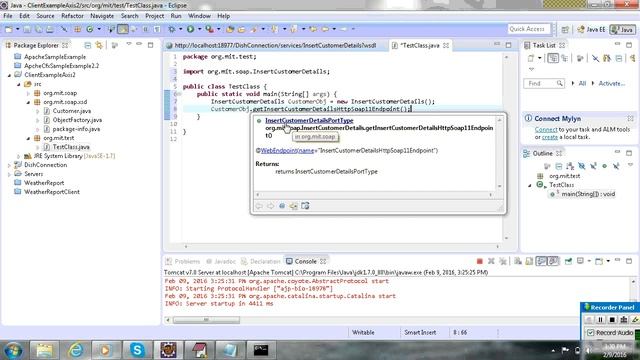
Task: Toggle Show Console on standard error change
Action: [553, 261]
